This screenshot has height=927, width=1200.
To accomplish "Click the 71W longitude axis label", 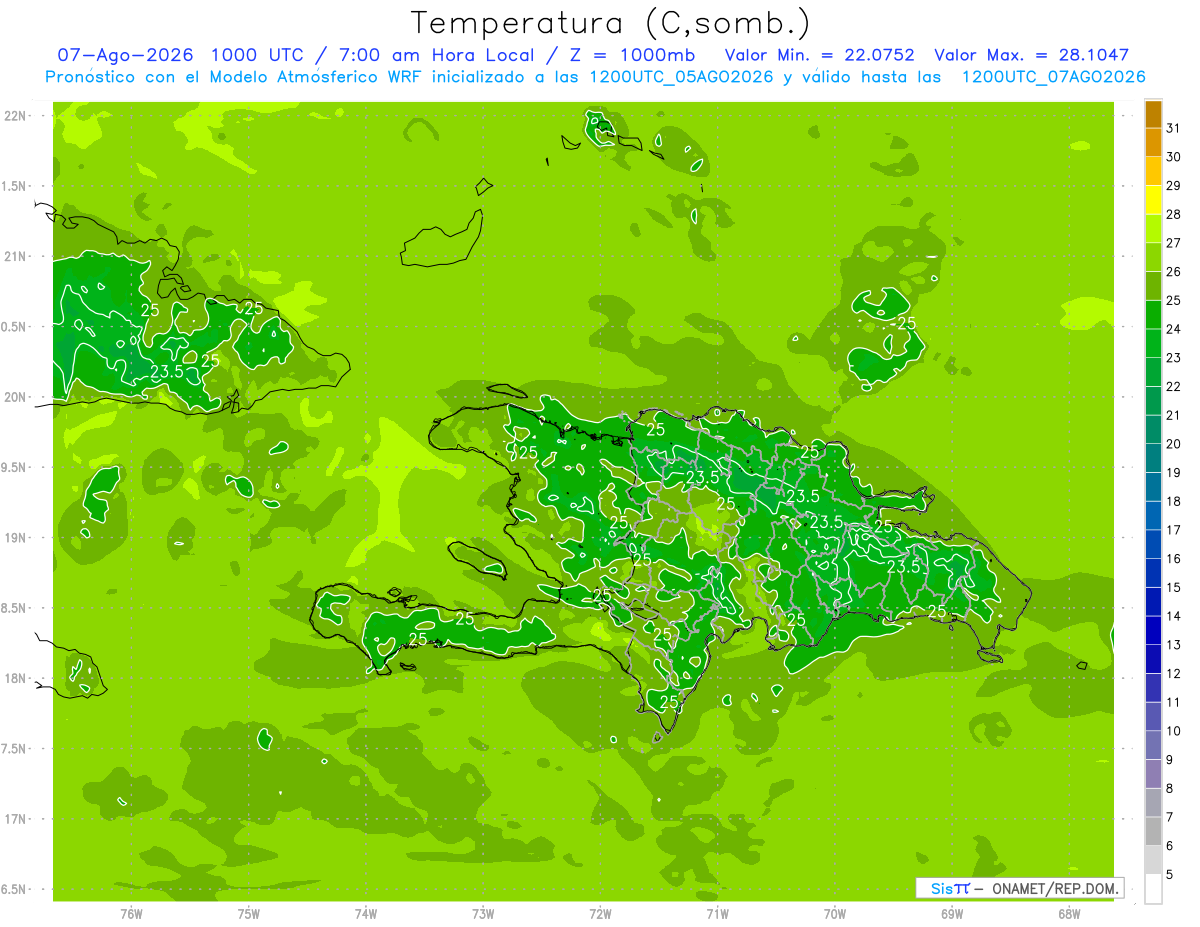I will pos(717,914).
